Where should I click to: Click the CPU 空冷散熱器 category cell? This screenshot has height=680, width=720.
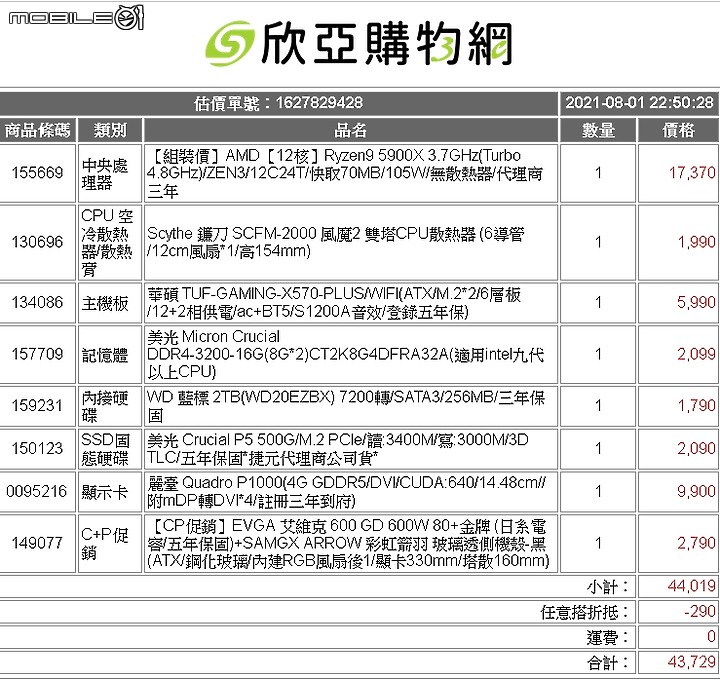pos(110,242)
